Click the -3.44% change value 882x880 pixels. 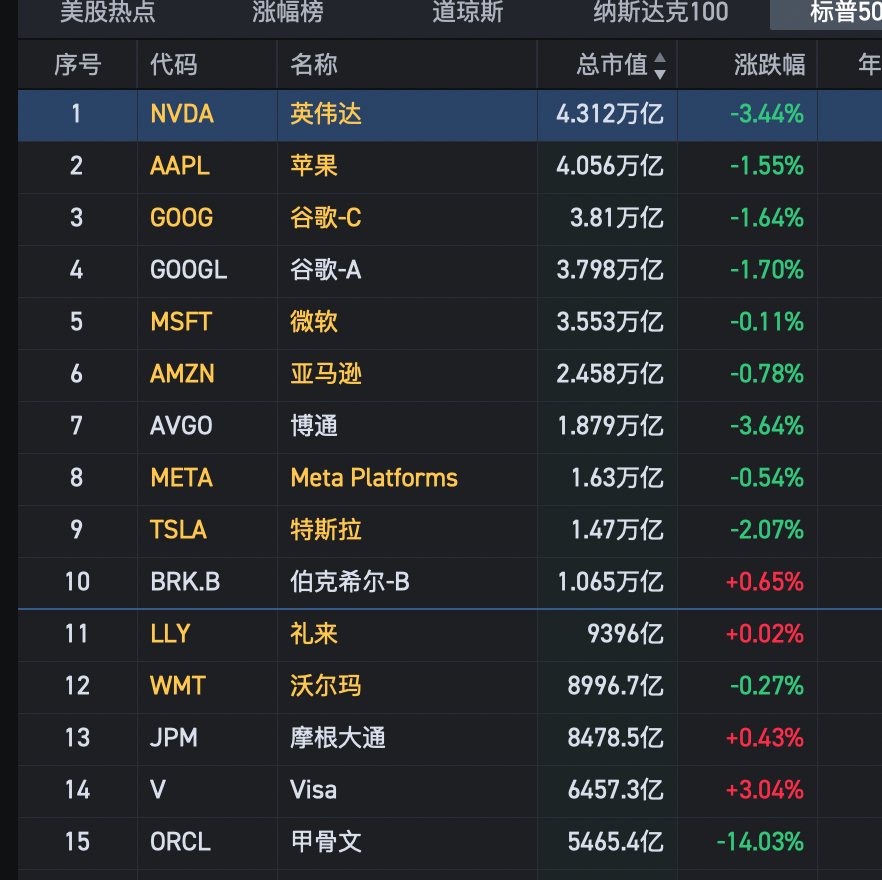point(767,114)
